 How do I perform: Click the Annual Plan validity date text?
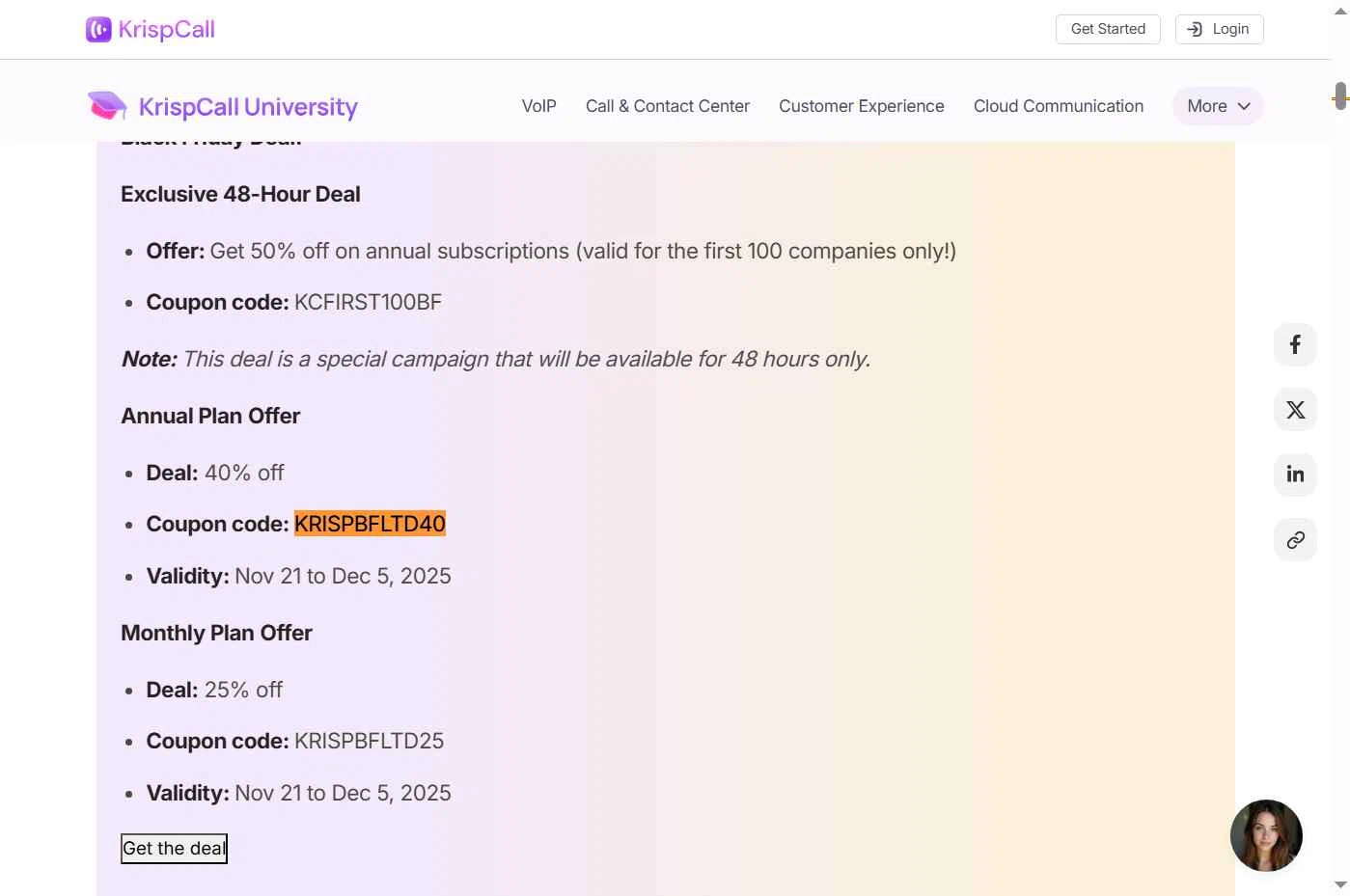click(x=343, y=576)
